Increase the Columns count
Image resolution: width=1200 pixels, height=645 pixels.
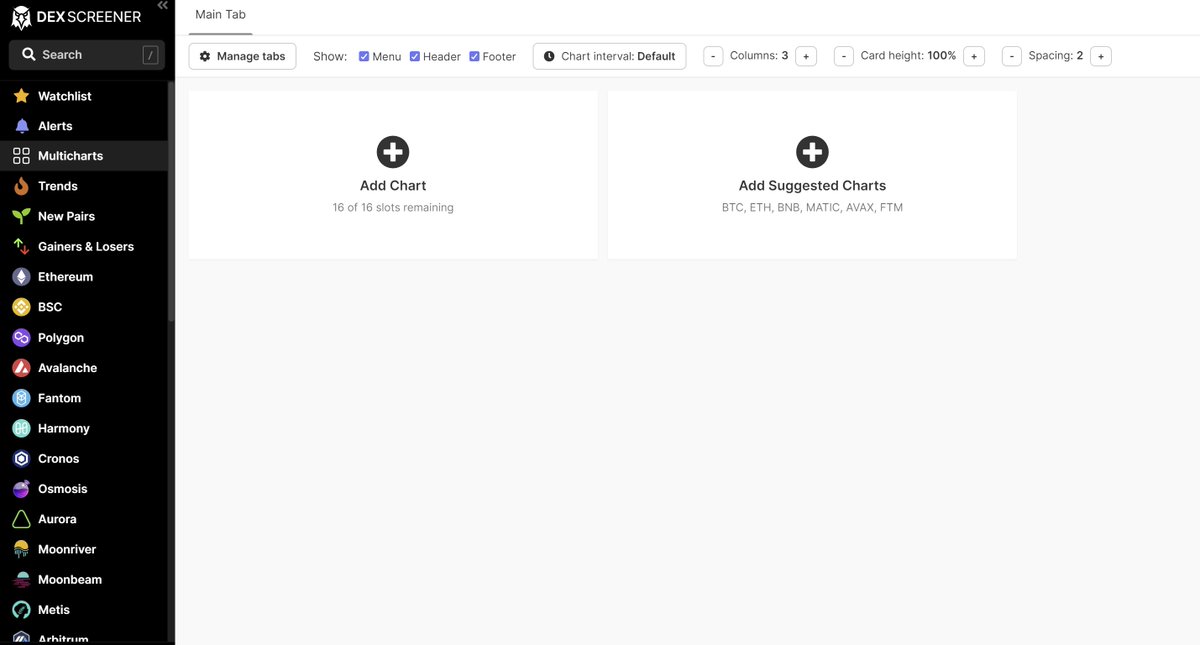pyautogui.click(x=806, y=56)
